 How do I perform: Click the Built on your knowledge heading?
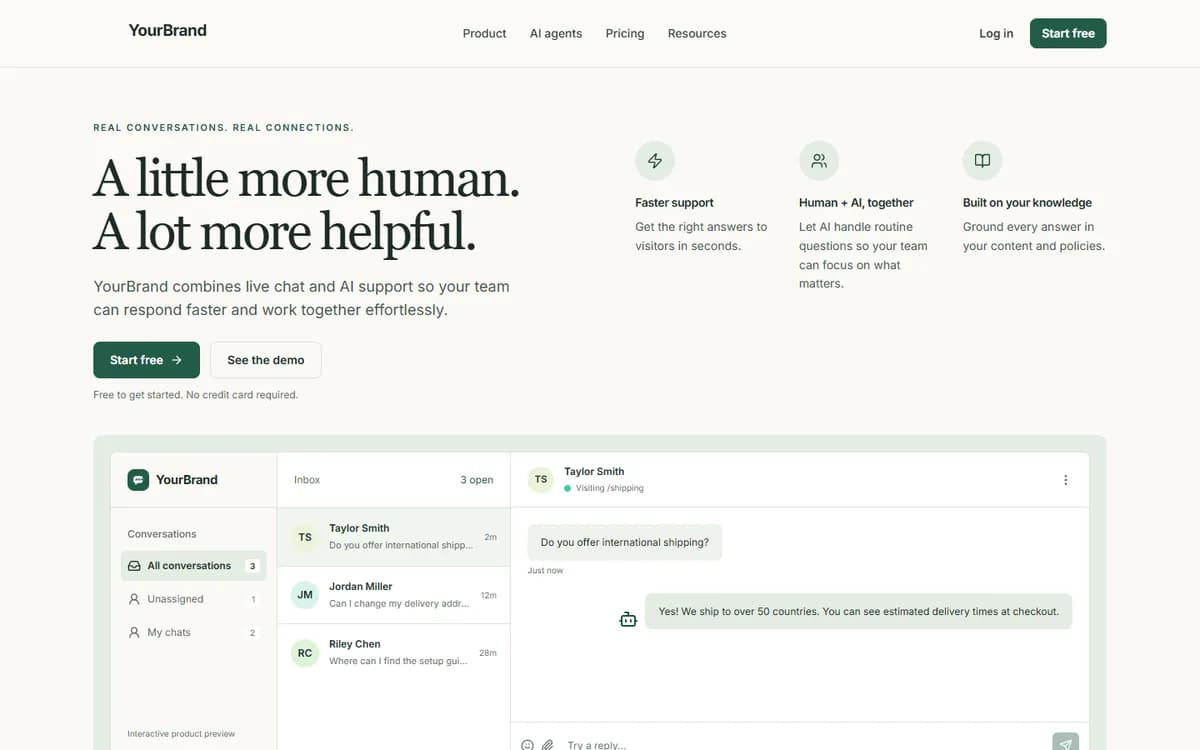pyautogui.click(x=1027, y=202)
